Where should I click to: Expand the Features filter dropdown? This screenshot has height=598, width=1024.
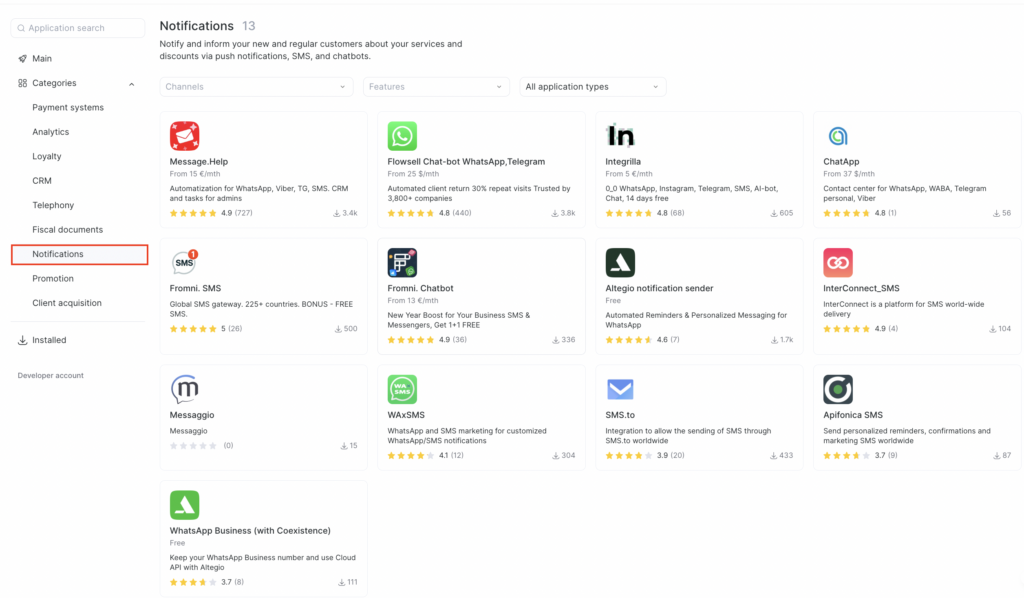(436, 87)
